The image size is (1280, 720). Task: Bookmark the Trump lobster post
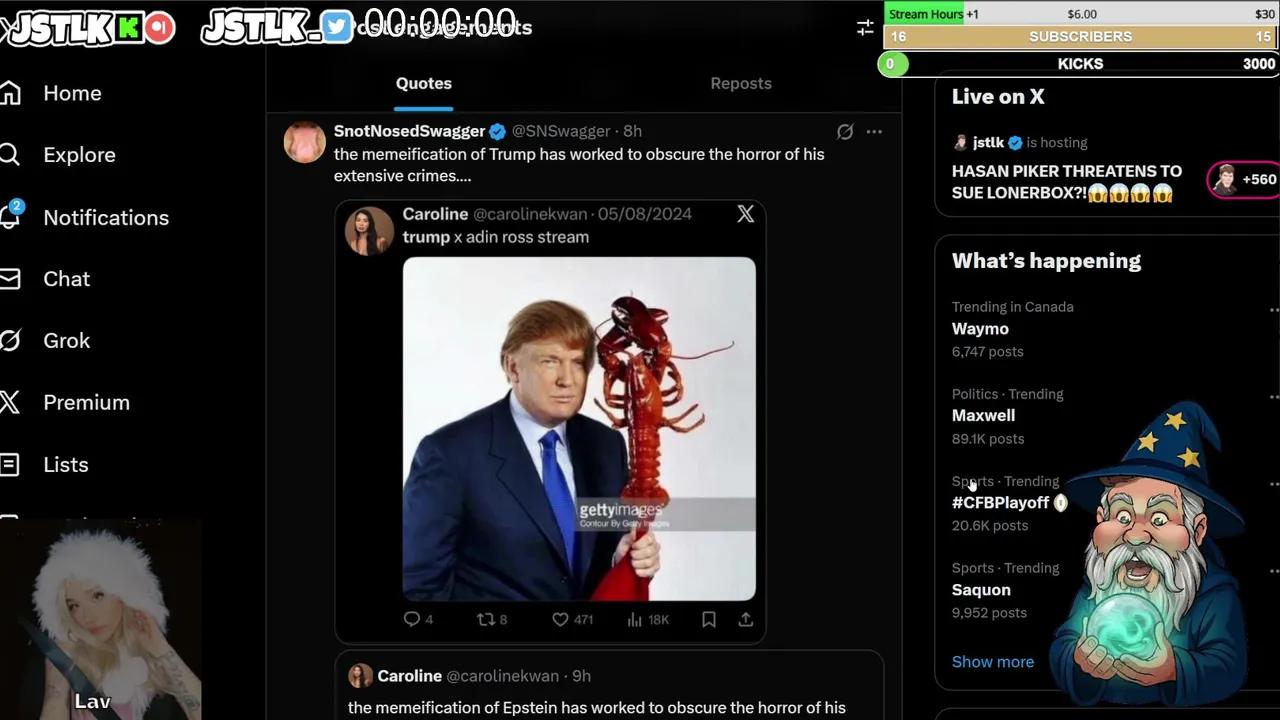point(708,620)
